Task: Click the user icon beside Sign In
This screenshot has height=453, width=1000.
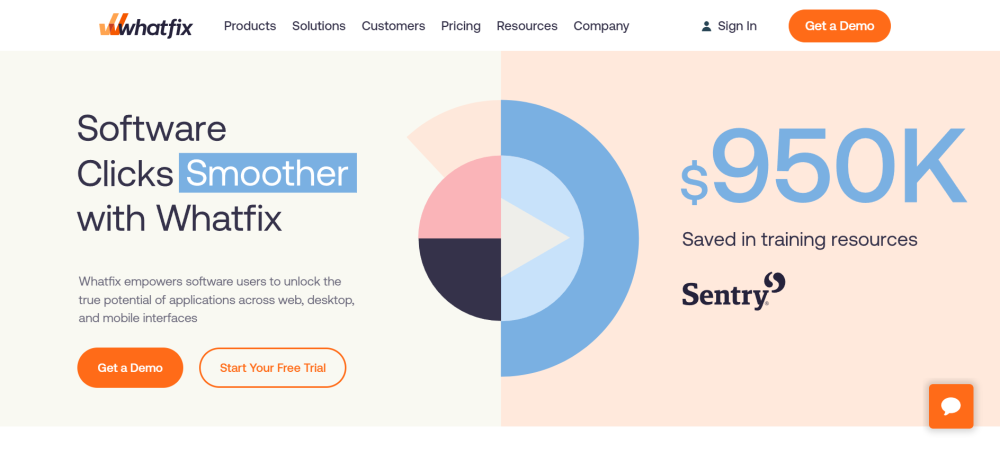Action: point(707,26)
